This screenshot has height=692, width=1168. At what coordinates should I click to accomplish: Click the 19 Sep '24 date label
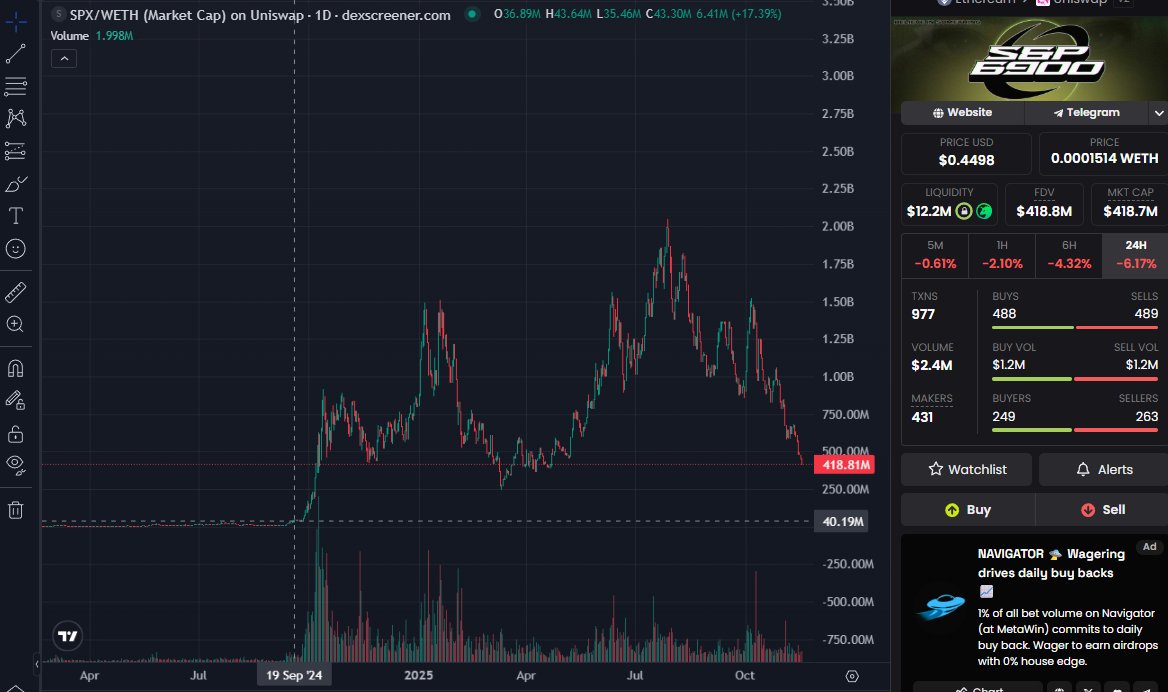point(294,676)
